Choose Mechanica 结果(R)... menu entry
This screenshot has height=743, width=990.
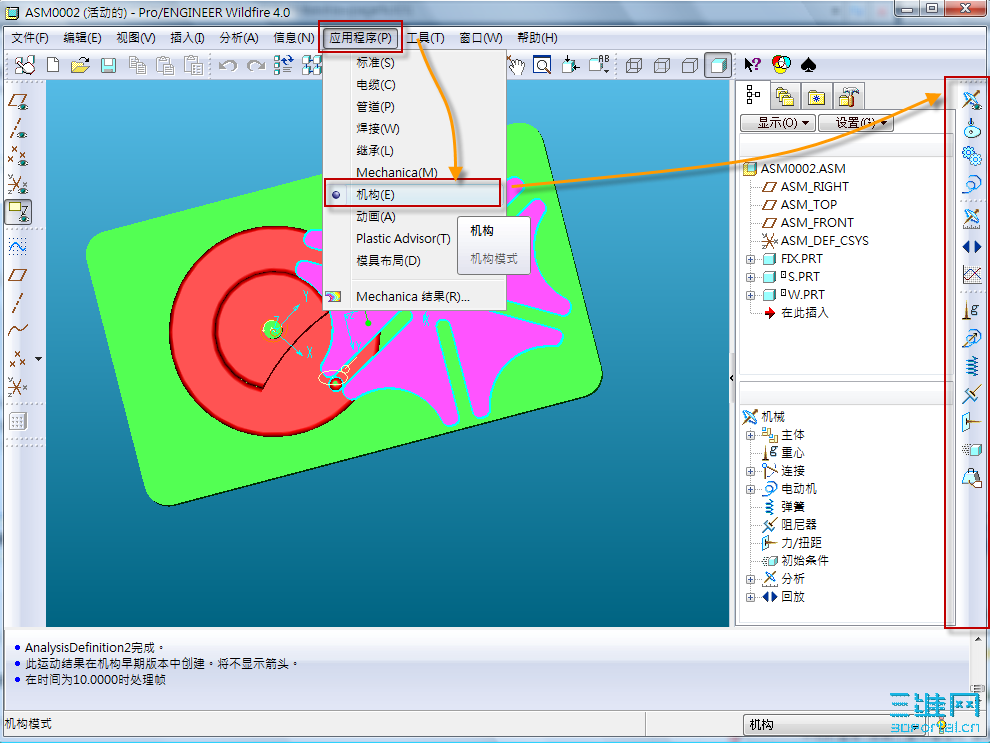point(415,297)
